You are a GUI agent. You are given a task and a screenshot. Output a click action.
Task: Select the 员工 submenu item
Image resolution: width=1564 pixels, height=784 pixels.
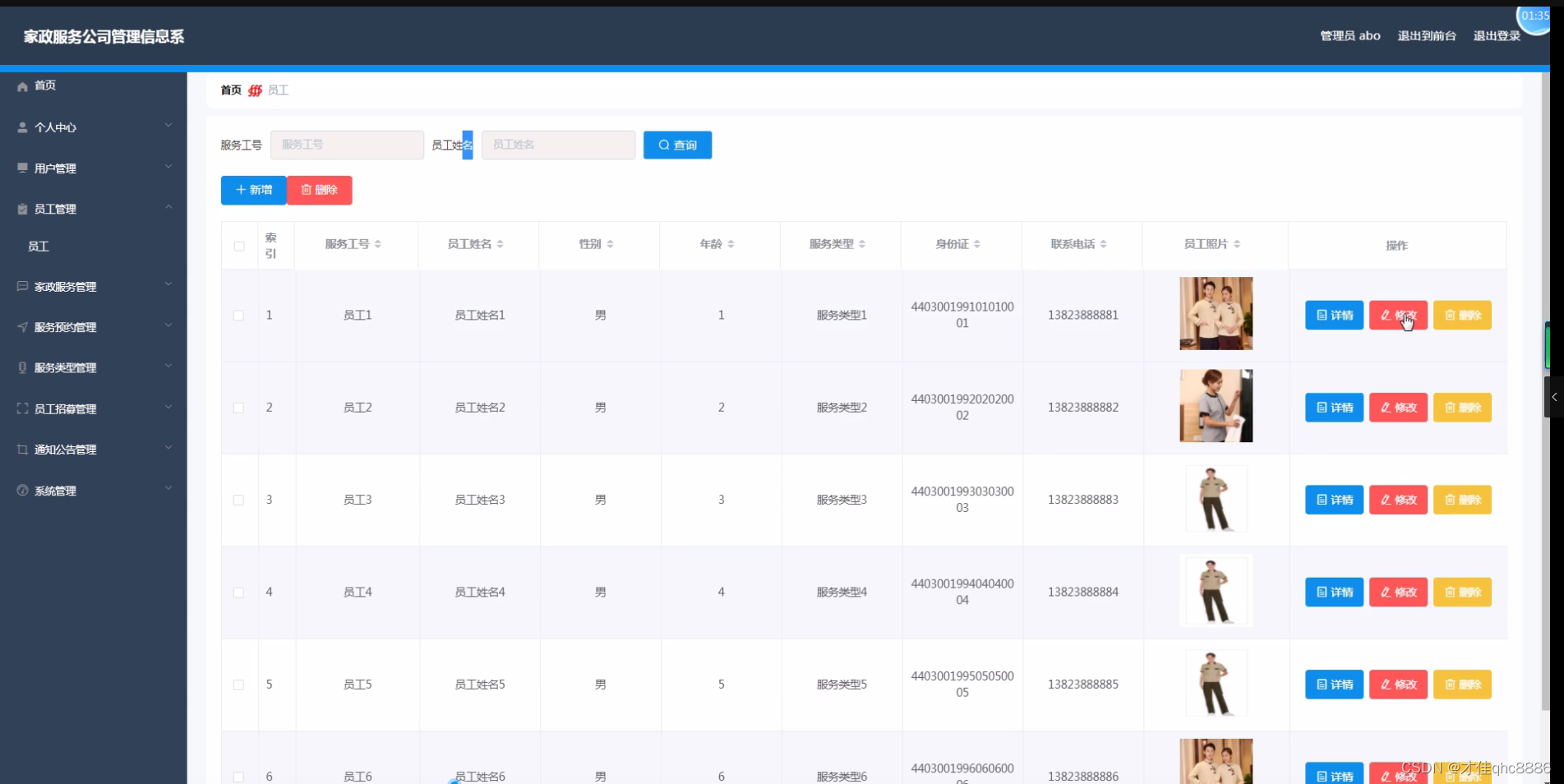[38, 246]
